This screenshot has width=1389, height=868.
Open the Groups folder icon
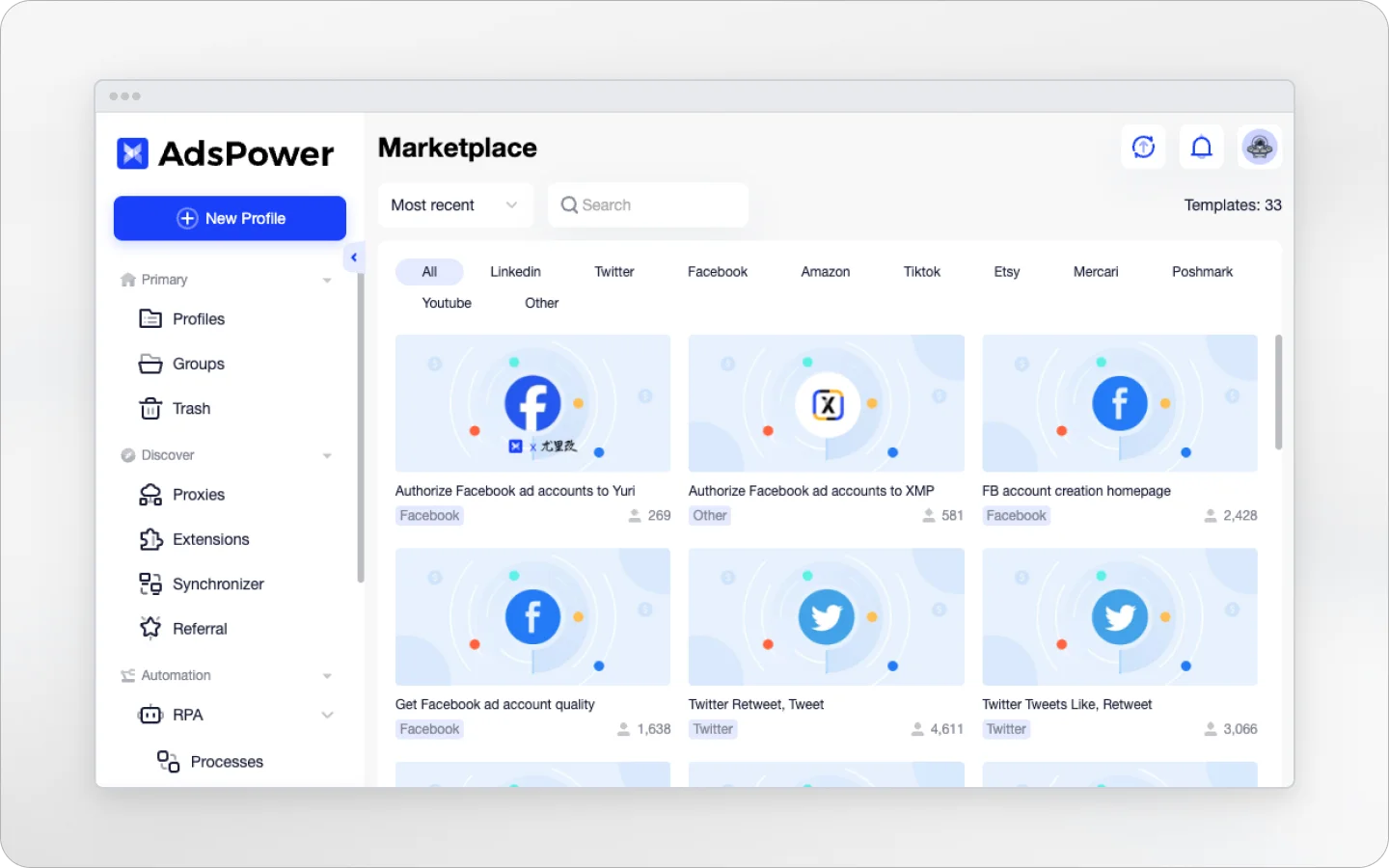[x=150, y=364]
